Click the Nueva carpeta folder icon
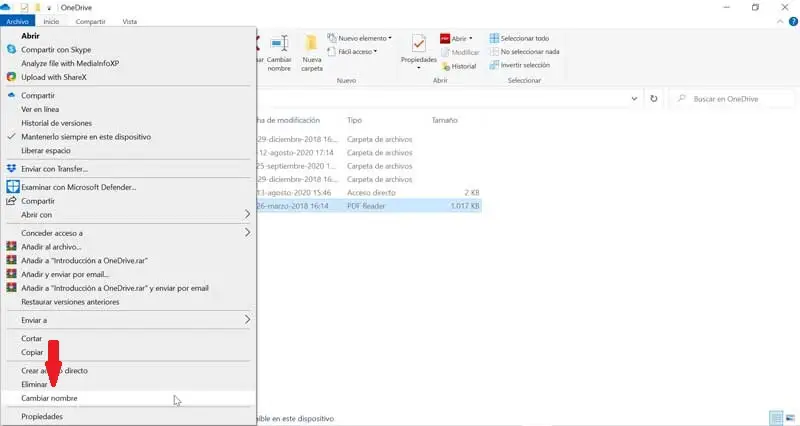The height and width of the screenshot is (426, 800). [x=311, y=44]
